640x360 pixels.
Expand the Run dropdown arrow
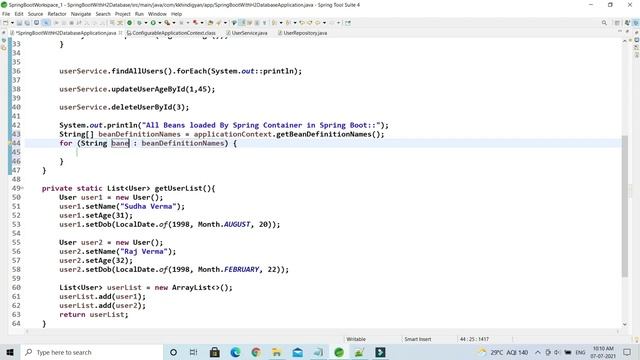[159, 23]
